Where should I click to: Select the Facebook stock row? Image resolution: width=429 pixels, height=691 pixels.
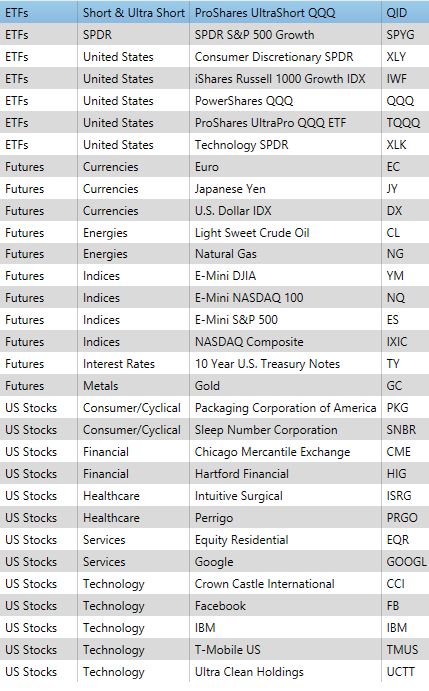tap(214, 606)
